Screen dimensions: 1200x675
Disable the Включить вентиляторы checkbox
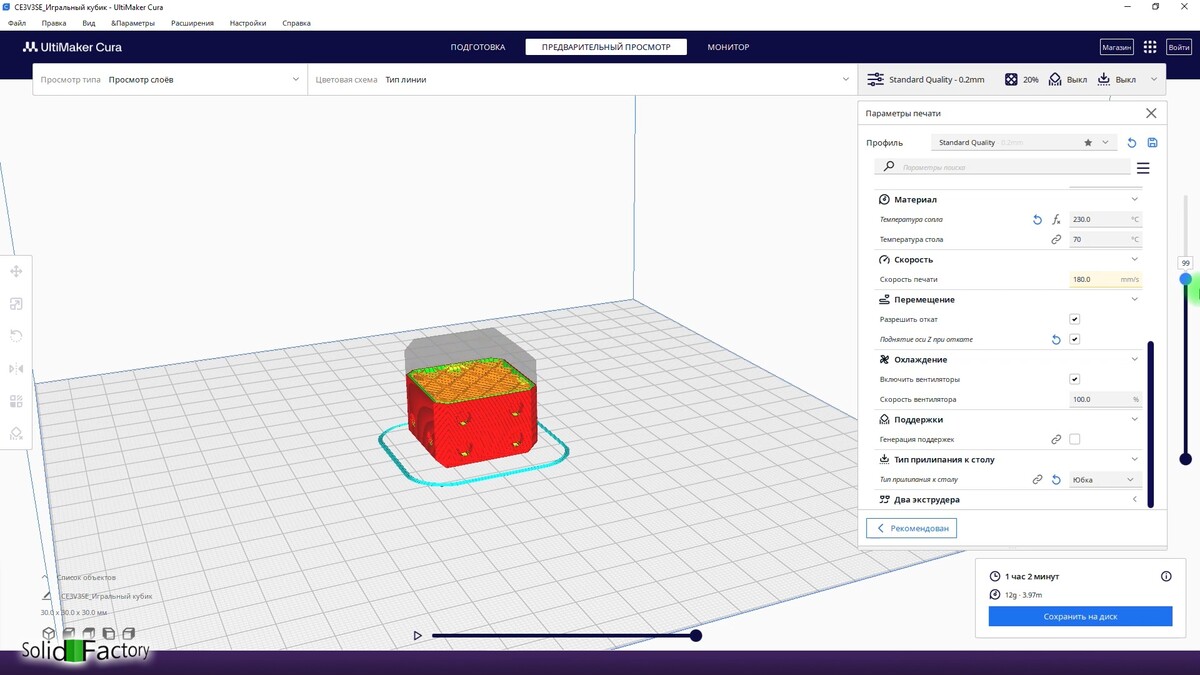click(1074, 379)
